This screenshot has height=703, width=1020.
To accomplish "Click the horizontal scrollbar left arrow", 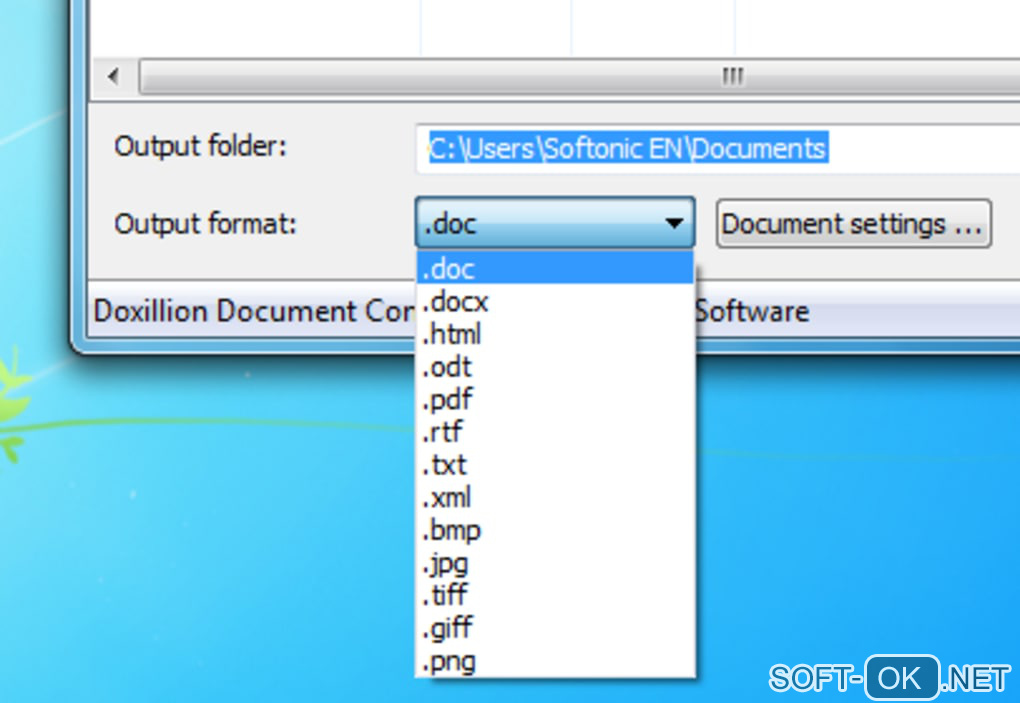I will point(114,77).
